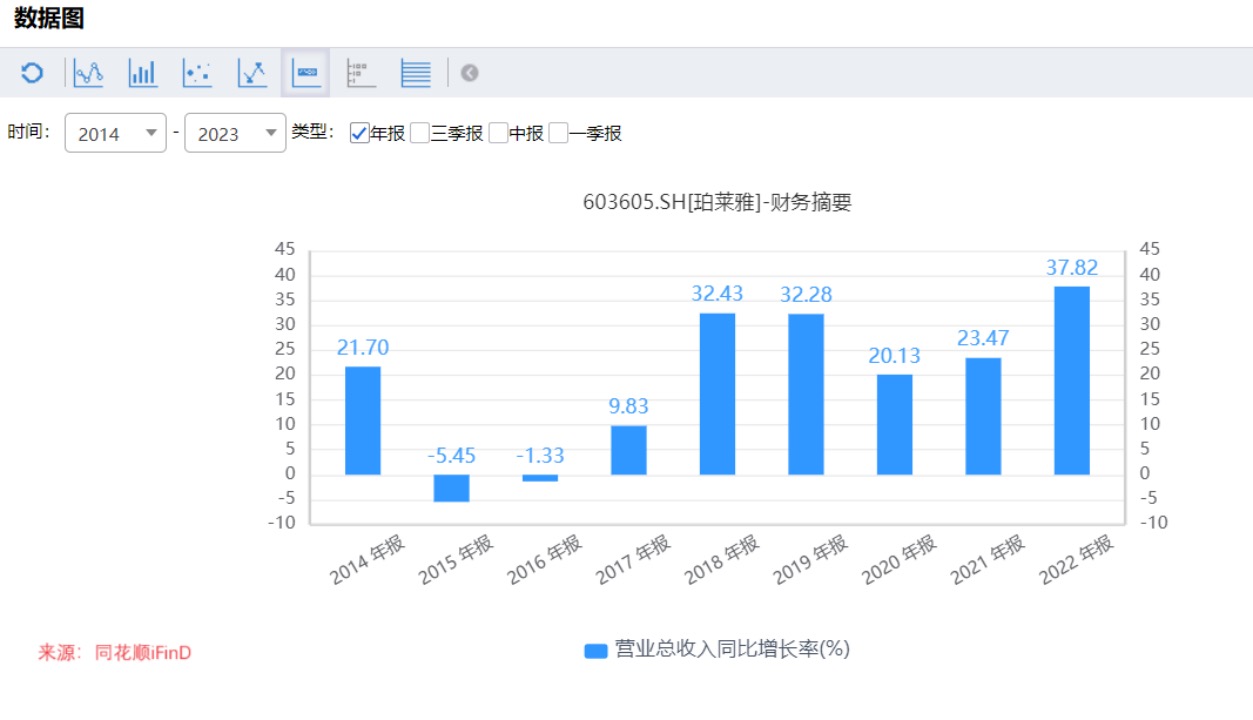Click the 2016 年报 bar labeled -1.33
This screenshot has width=1253, height=720.
pos(540,478)
